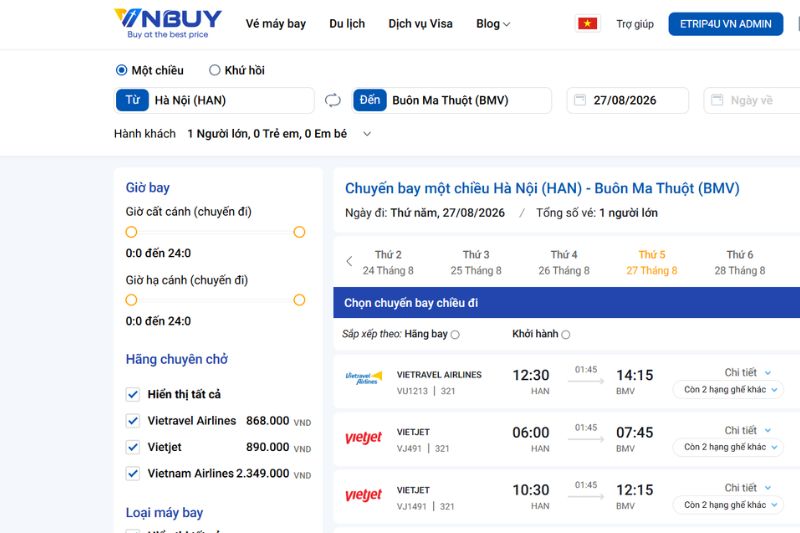Viewport: 800px width, 533px height.
Task: Click the Ngày về return date field
Action: [753, 100]
